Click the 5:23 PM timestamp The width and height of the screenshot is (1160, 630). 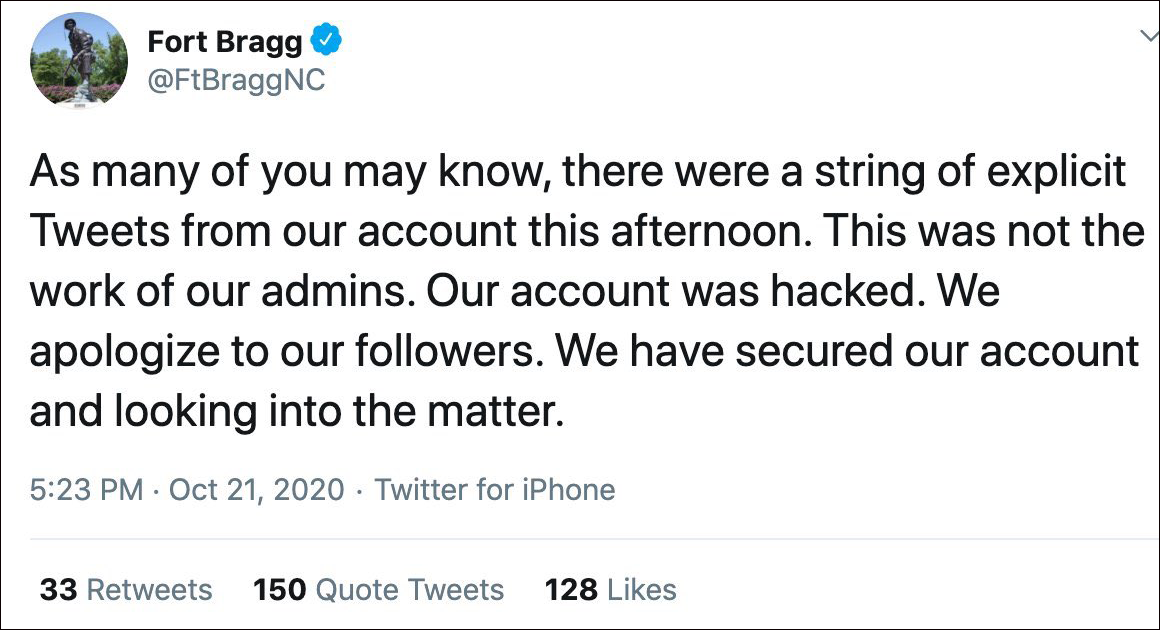[87, 490]
